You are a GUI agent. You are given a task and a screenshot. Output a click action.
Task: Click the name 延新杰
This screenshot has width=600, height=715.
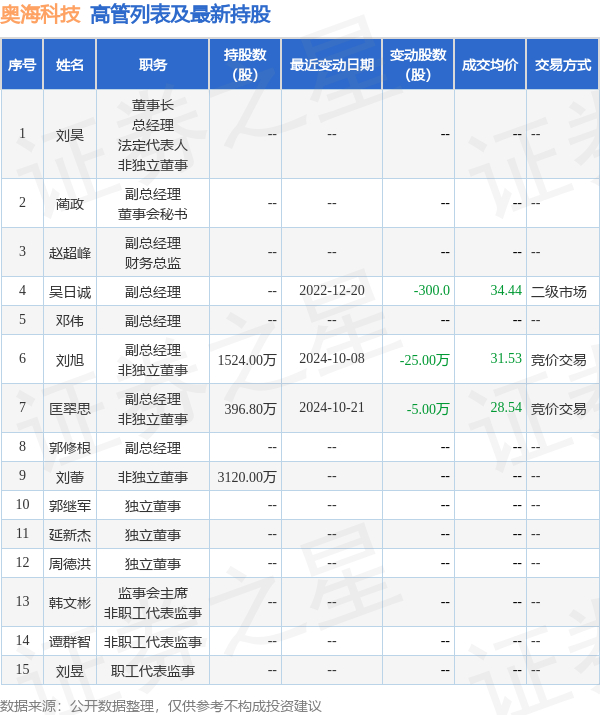click(x=70, y=535)
